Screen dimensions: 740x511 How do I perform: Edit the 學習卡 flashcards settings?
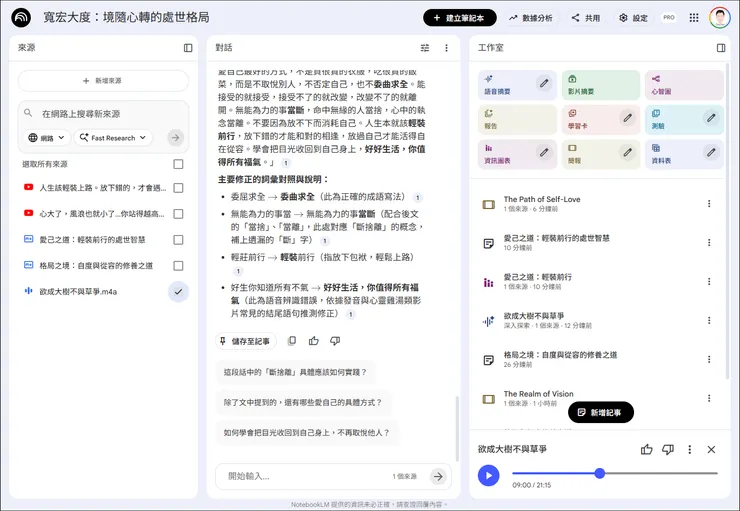pos(628,118)
